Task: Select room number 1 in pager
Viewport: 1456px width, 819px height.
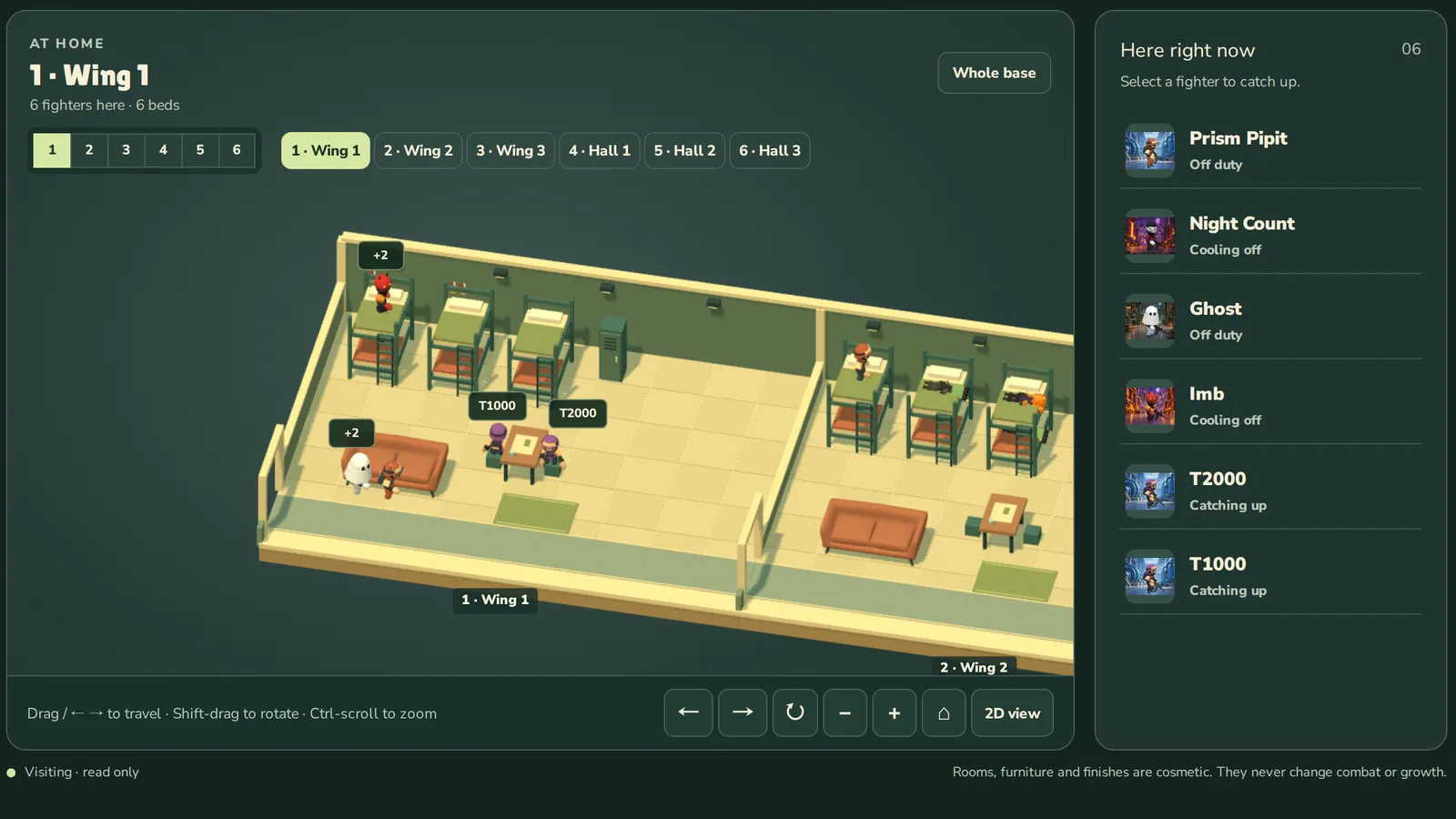Action: tap(52, 150)
